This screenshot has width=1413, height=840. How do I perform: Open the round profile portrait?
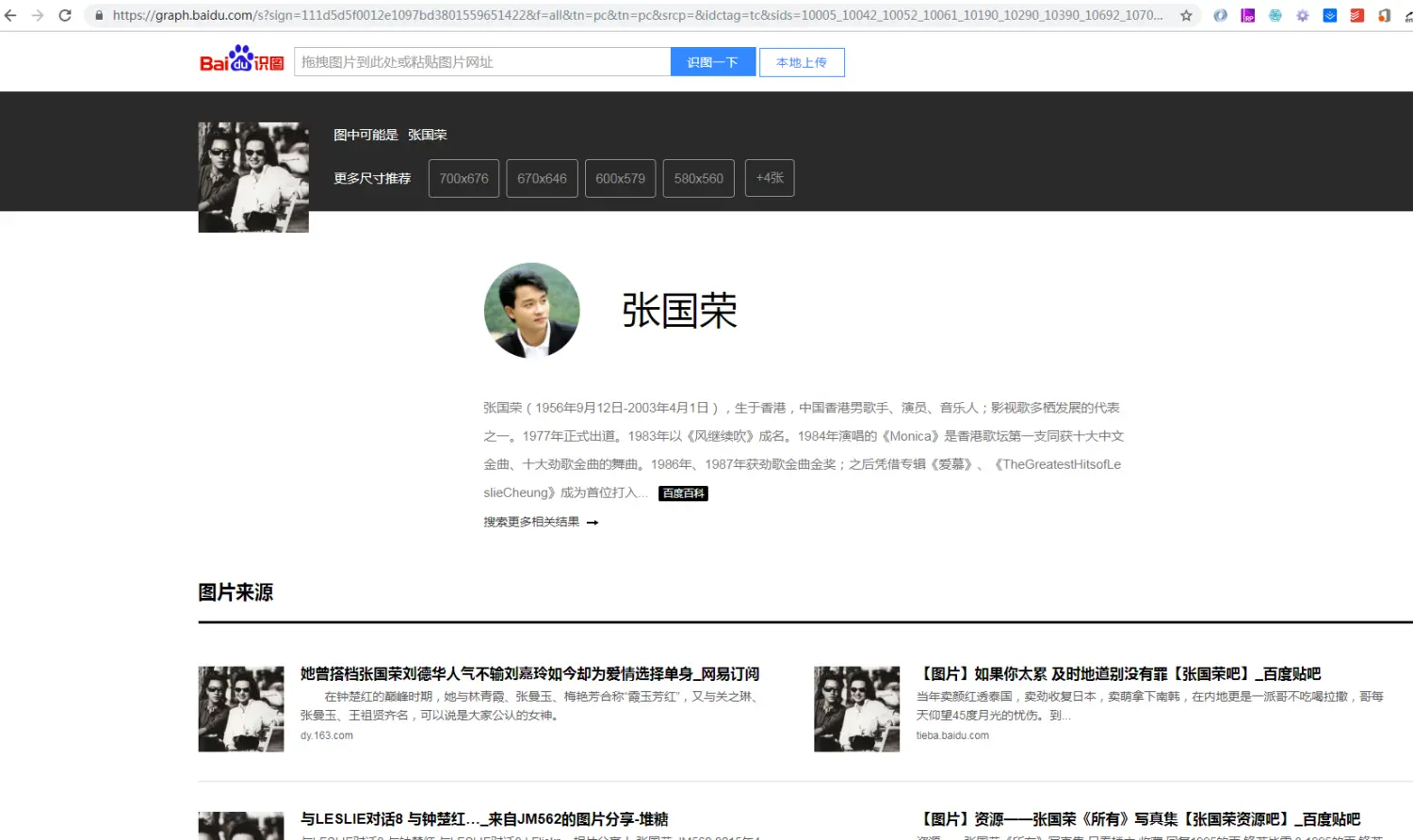(531, 310)
